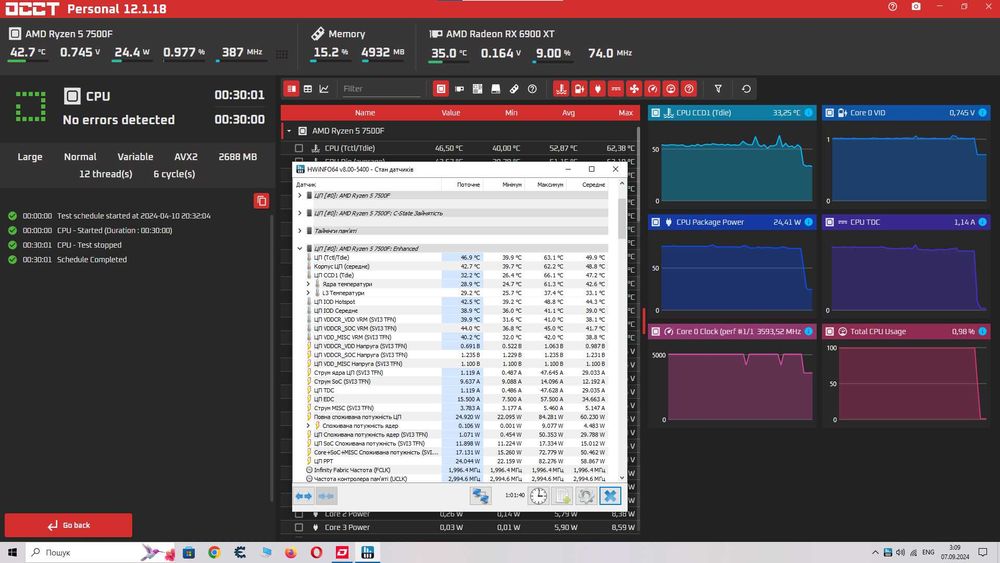Open the Windows Start menu
This screenshot has width=1000, height=563.
click(12, 552)
